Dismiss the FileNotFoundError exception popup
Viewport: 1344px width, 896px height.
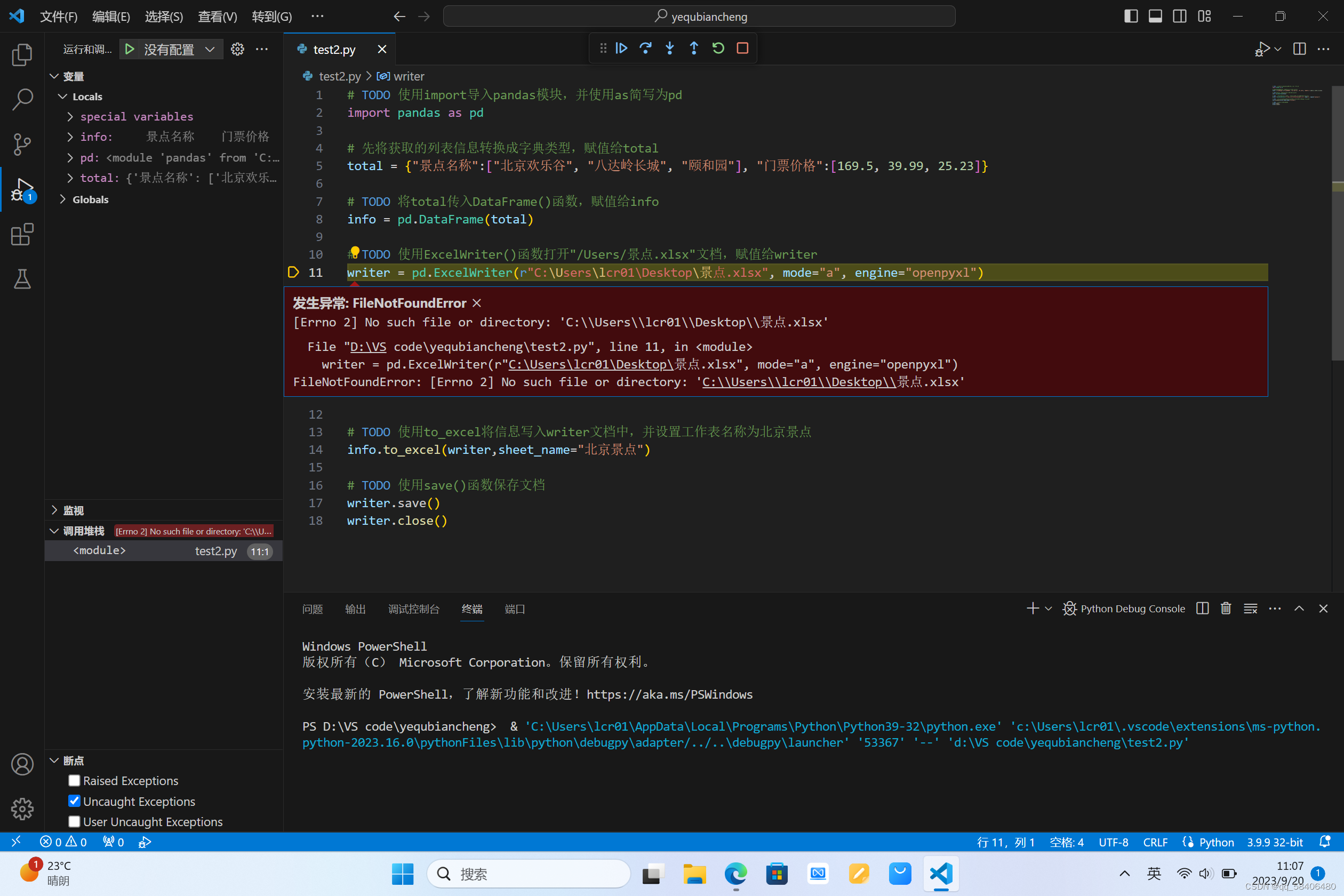(x=477, y=303)
